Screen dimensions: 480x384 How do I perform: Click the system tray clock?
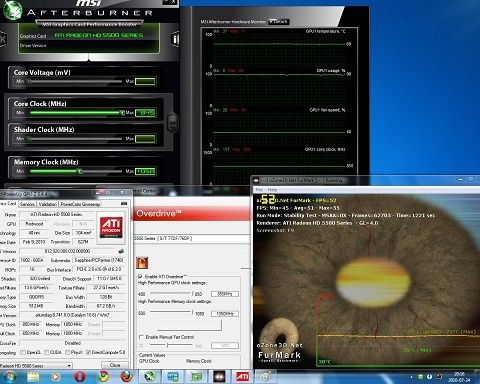[x=459, y=377]
